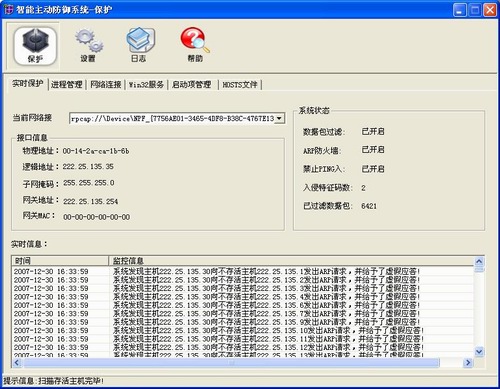Click the 监控信息 column header

(x=291, y=261)
